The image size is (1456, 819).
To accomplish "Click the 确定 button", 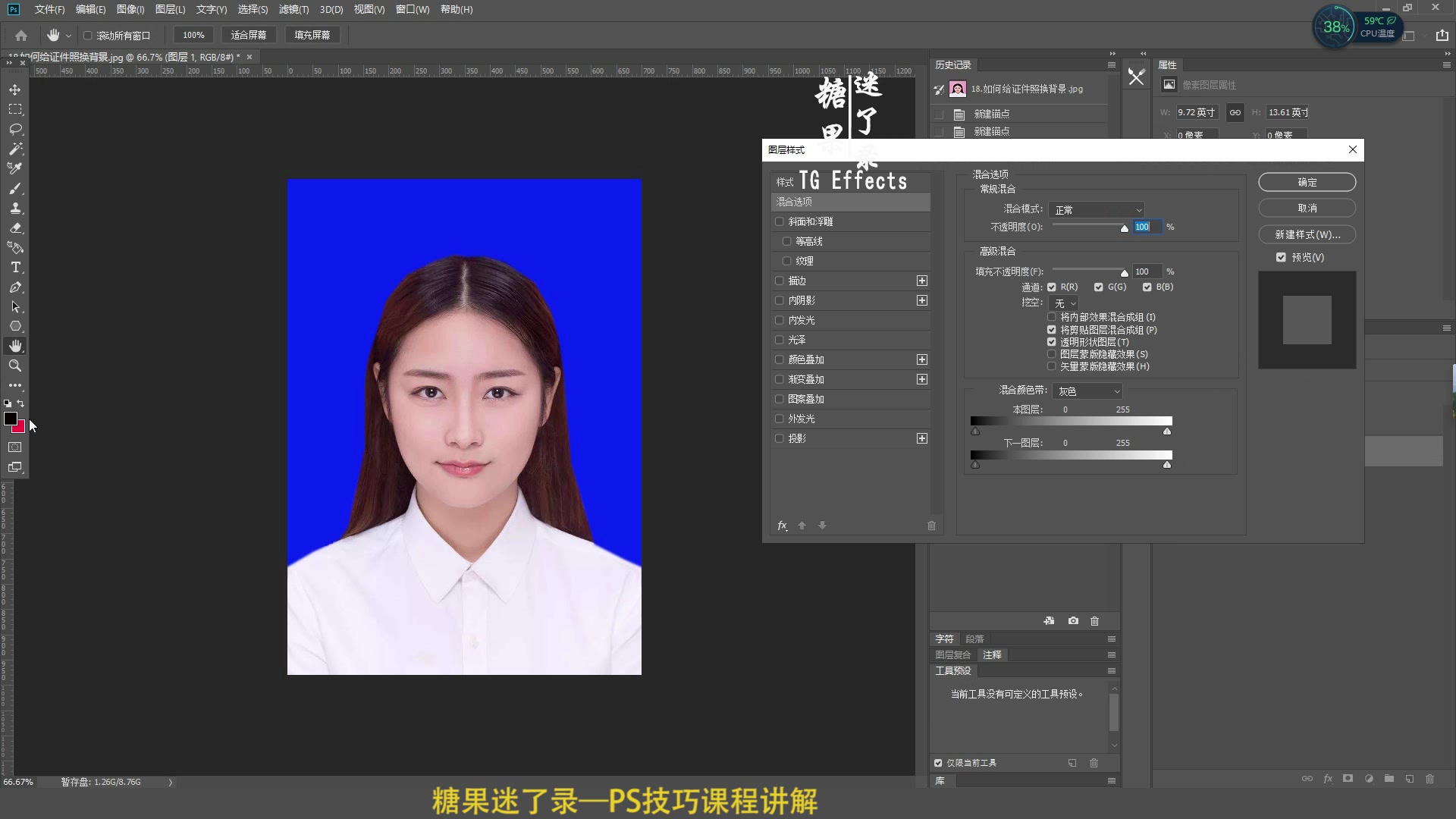I will (x=1307, y=182).
